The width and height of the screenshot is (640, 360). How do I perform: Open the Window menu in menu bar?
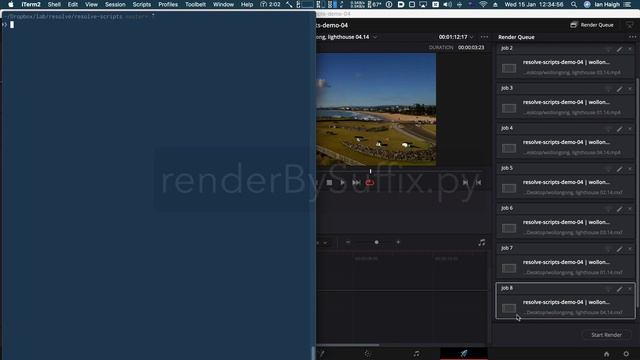click(x=223, y=4)
